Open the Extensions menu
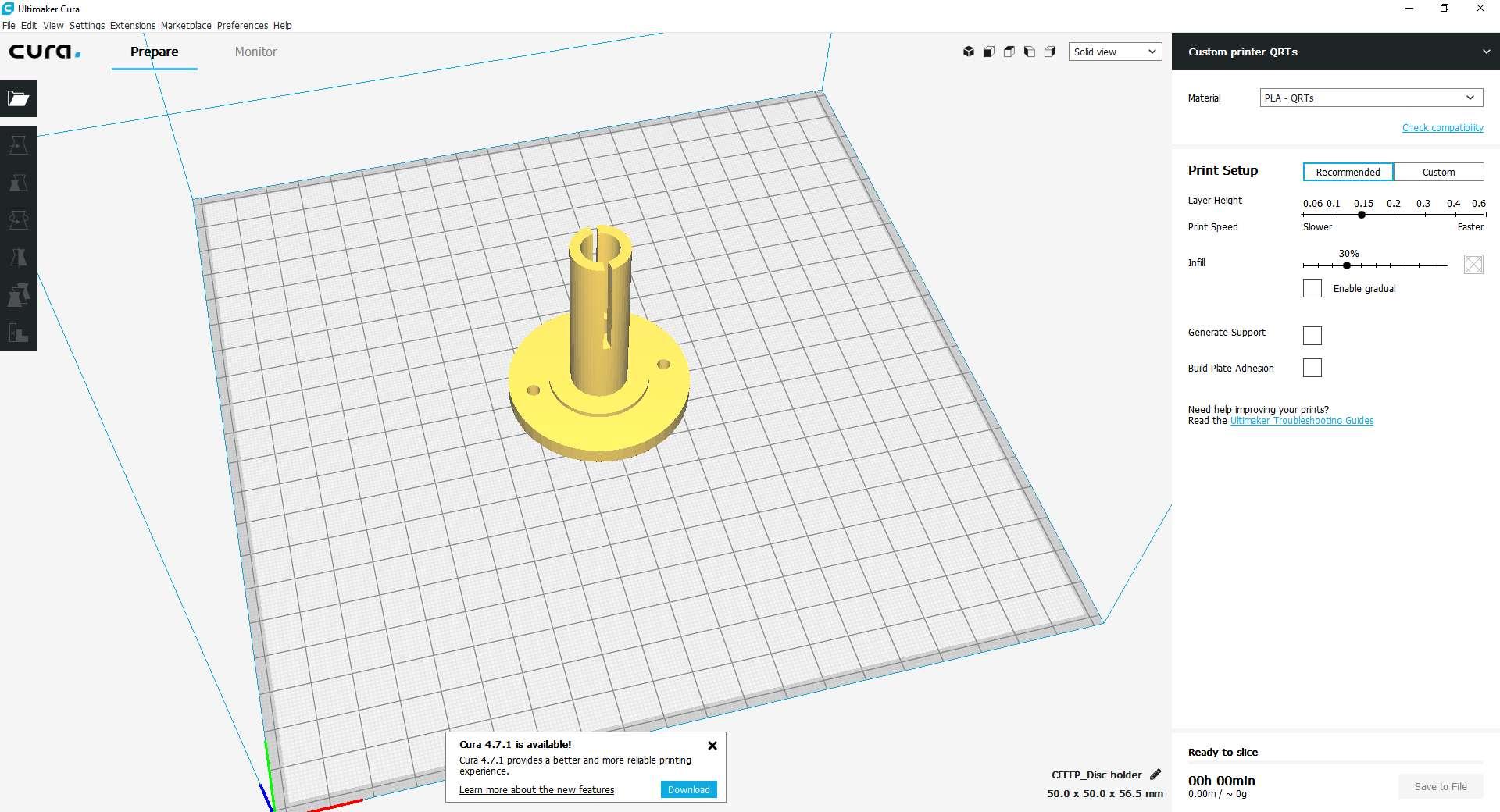Image resolution: width=1500 pixels, height=812 pixels. (133, 25)
